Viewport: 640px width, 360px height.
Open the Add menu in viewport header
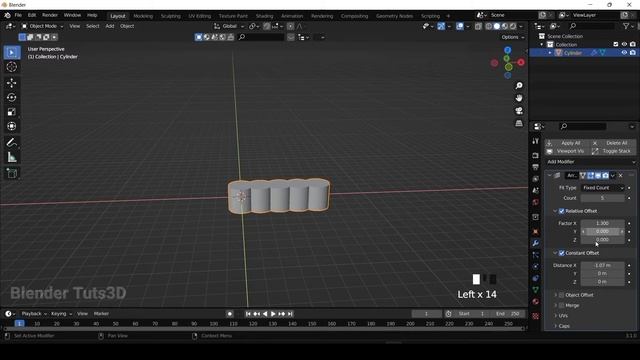click(110, 26)
